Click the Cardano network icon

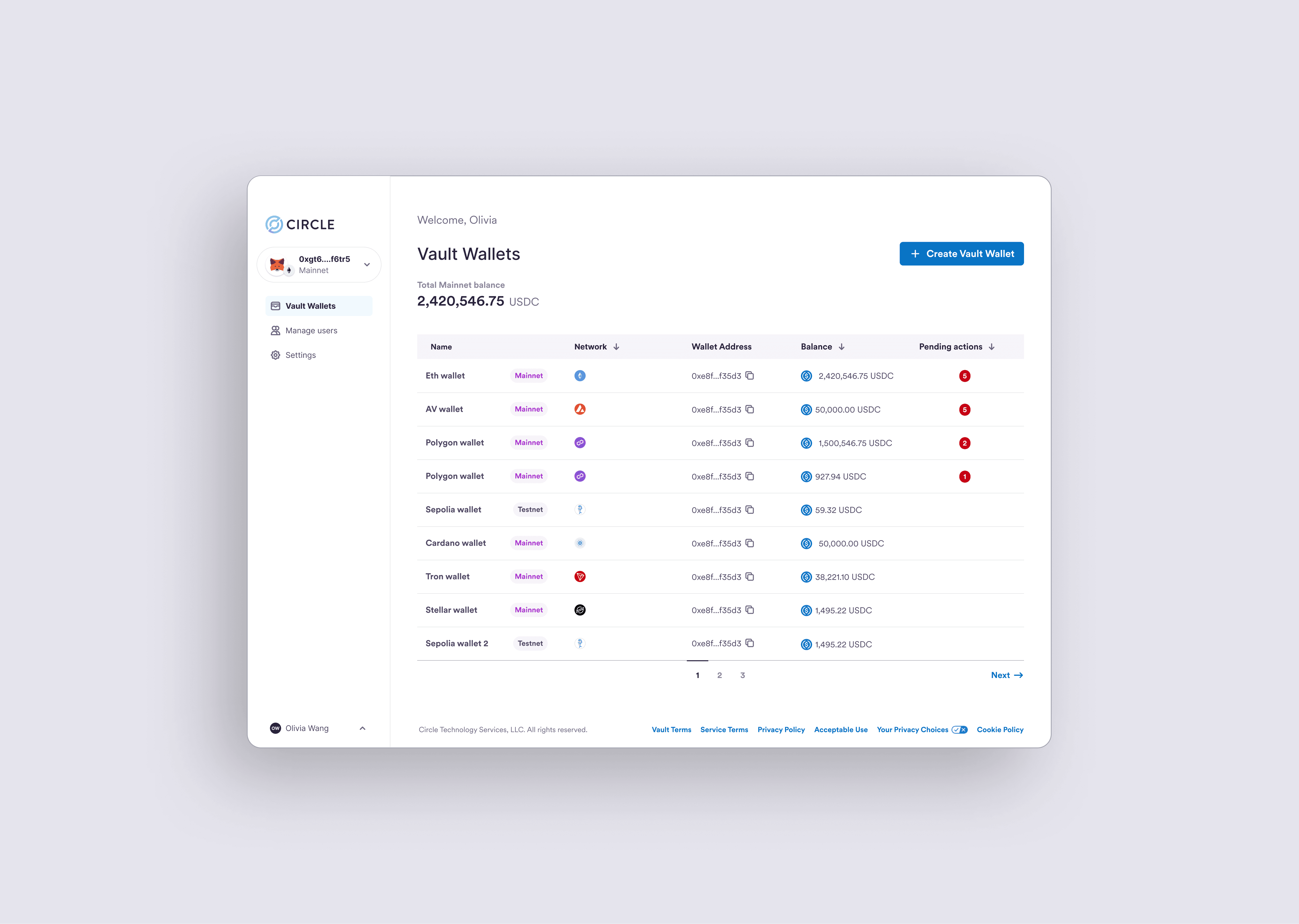[x=580, y=543]
